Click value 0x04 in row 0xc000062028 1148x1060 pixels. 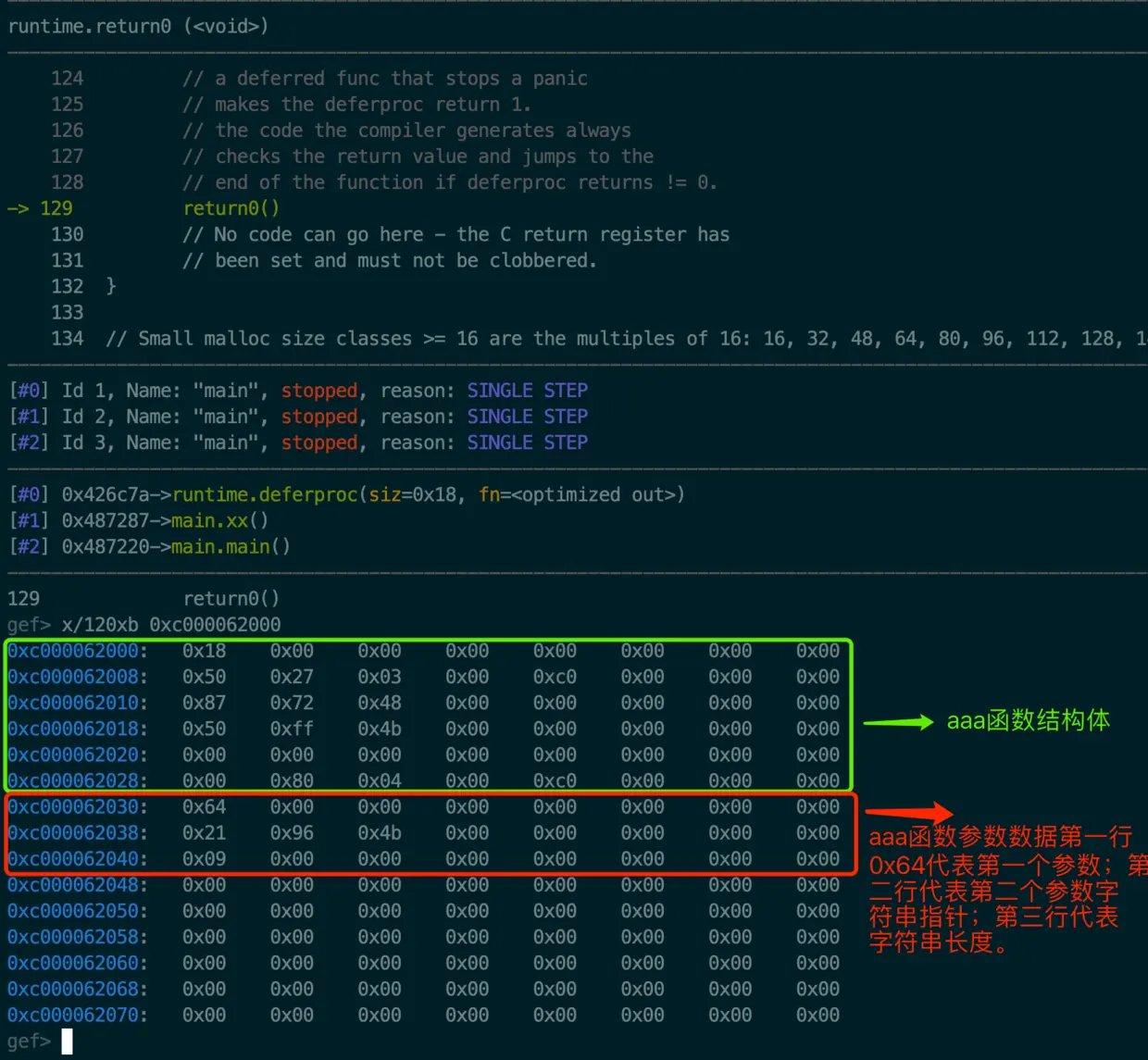(380, 780)
